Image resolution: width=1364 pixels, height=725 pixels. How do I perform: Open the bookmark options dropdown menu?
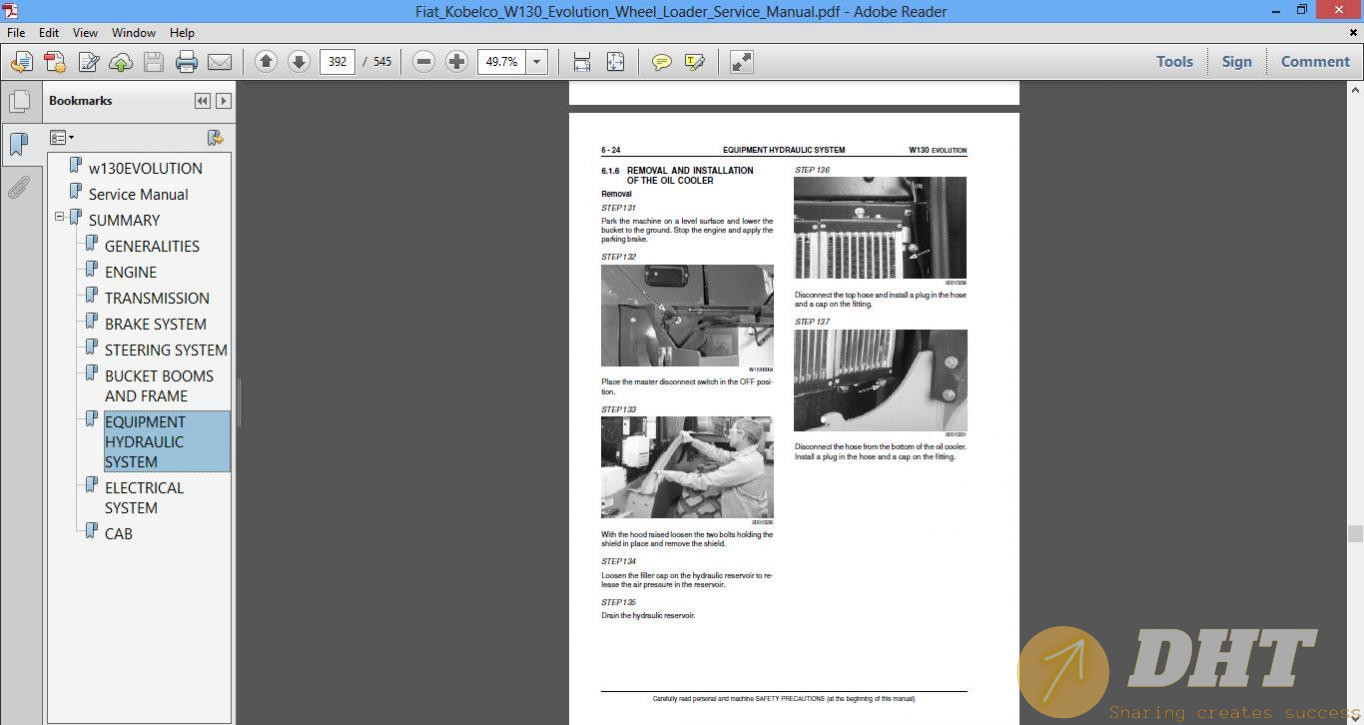(x=62, y=138)
